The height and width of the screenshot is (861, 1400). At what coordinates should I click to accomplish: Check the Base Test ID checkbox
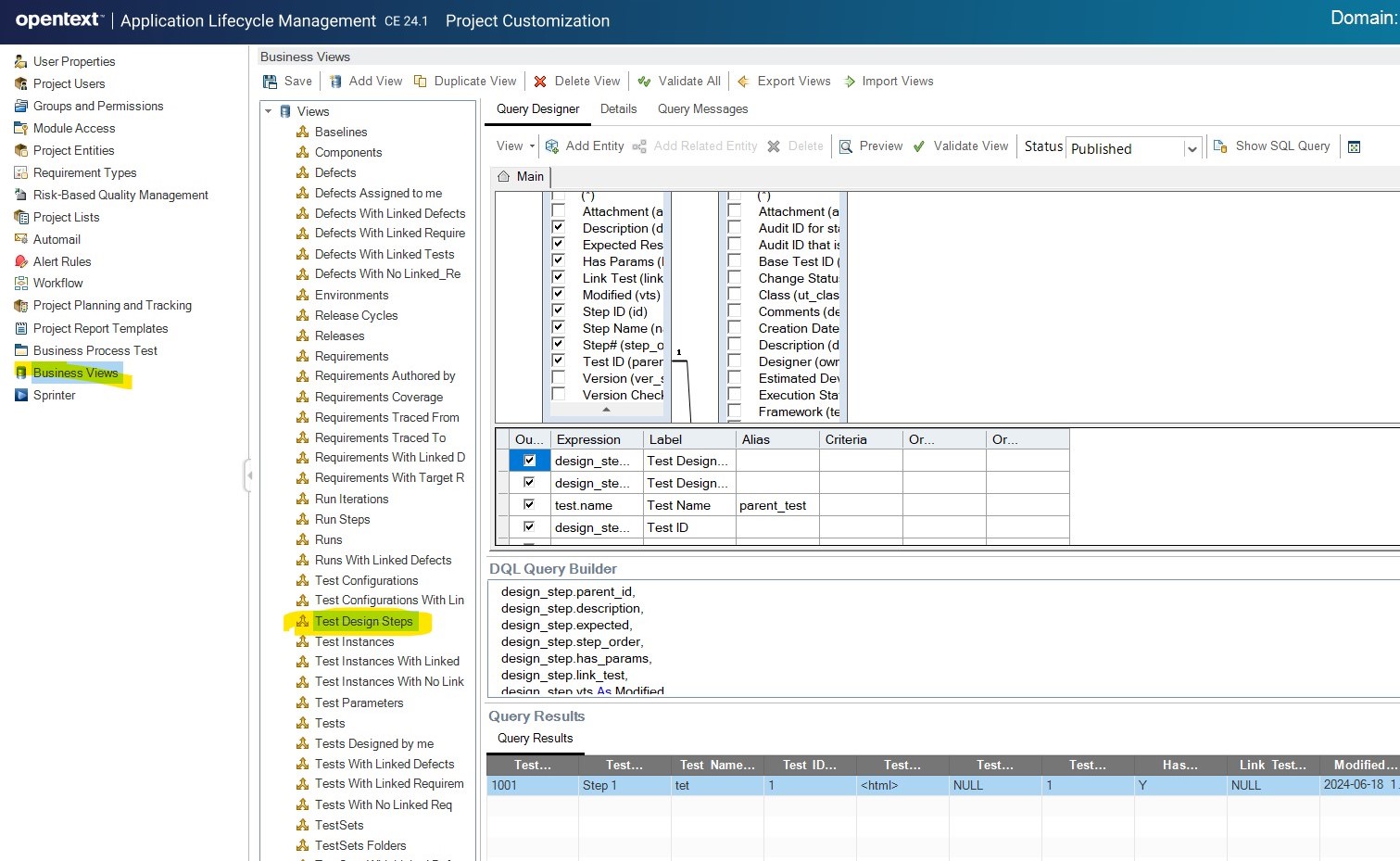coord(735,261)
